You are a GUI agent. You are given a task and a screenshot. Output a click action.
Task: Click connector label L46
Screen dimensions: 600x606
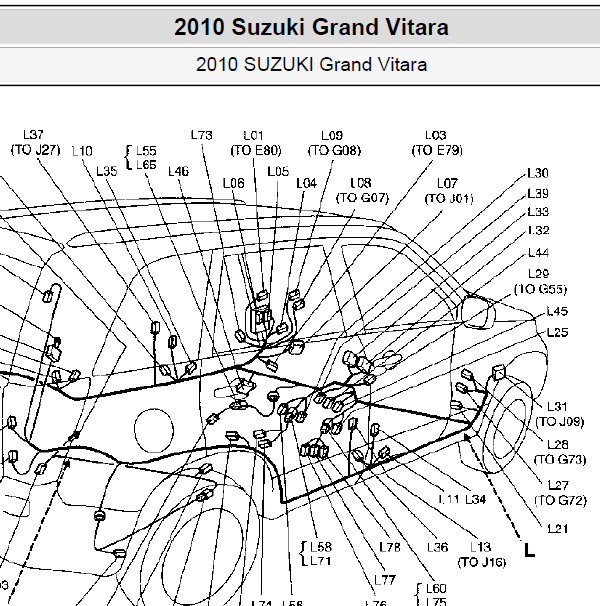(x=179, y=171)
